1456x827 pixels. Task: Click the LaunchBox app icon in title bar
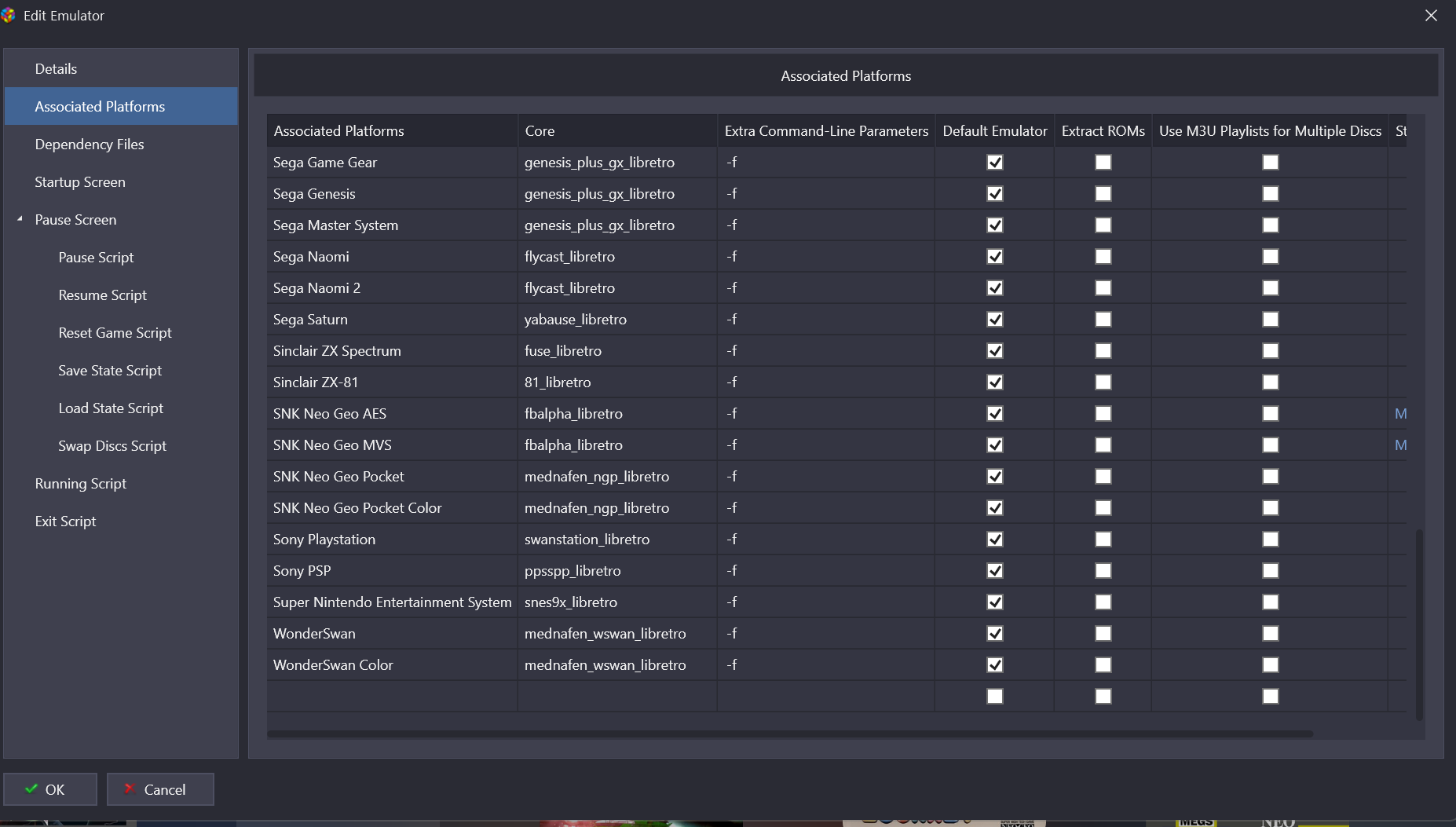(8, 15)
